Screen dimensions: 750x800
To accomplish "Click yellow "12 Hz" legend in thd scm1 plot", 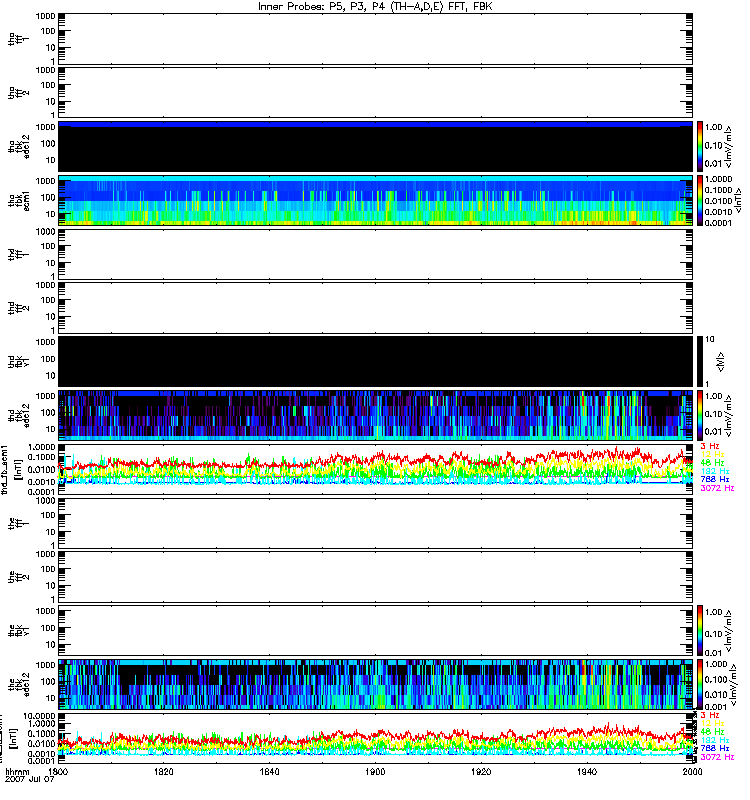I will pos(712,455).
